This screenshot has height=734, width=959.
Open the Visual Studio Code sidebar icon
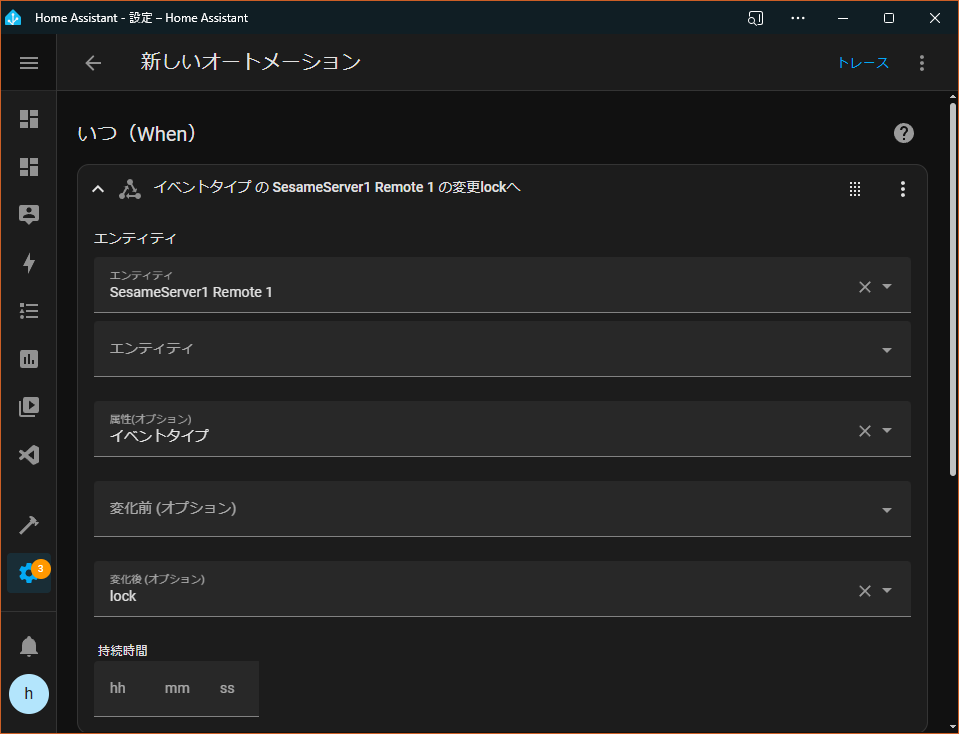(x=29, y=455)
